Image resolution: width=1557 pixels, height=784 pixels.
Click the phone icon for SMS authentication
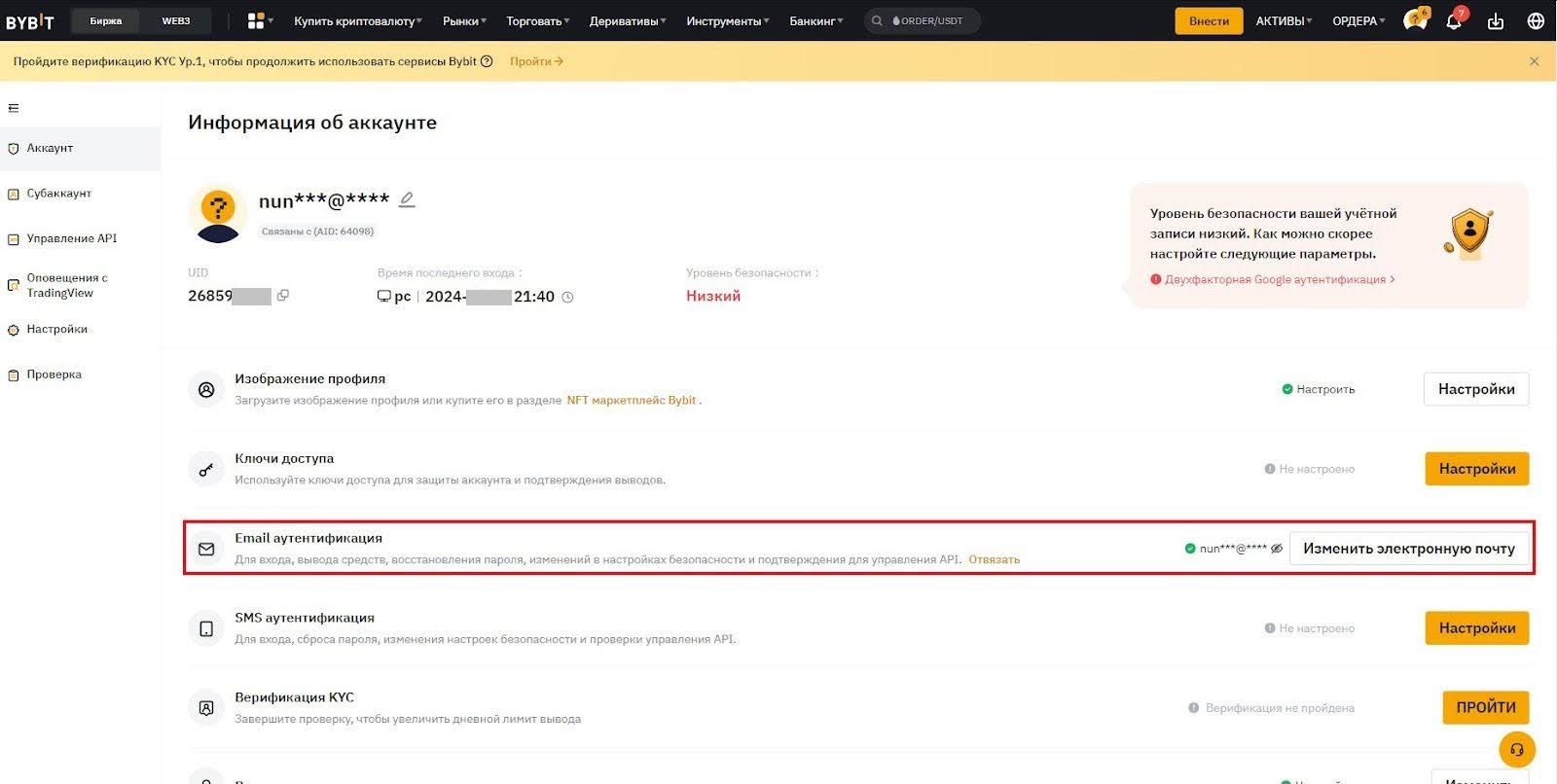click(x=206, y=628)
